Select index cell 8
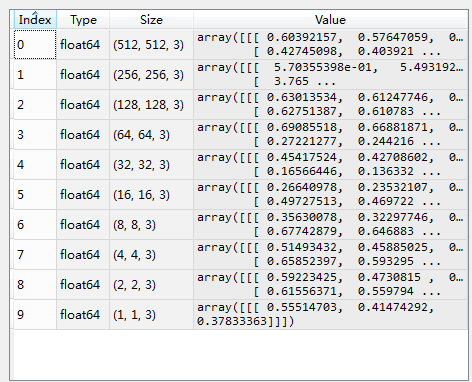The width and height of the screenshot is (472, 382). [35, 284]
